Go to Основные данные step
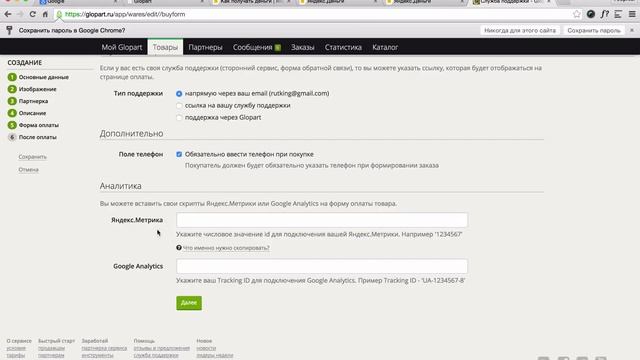 (44, 77)
